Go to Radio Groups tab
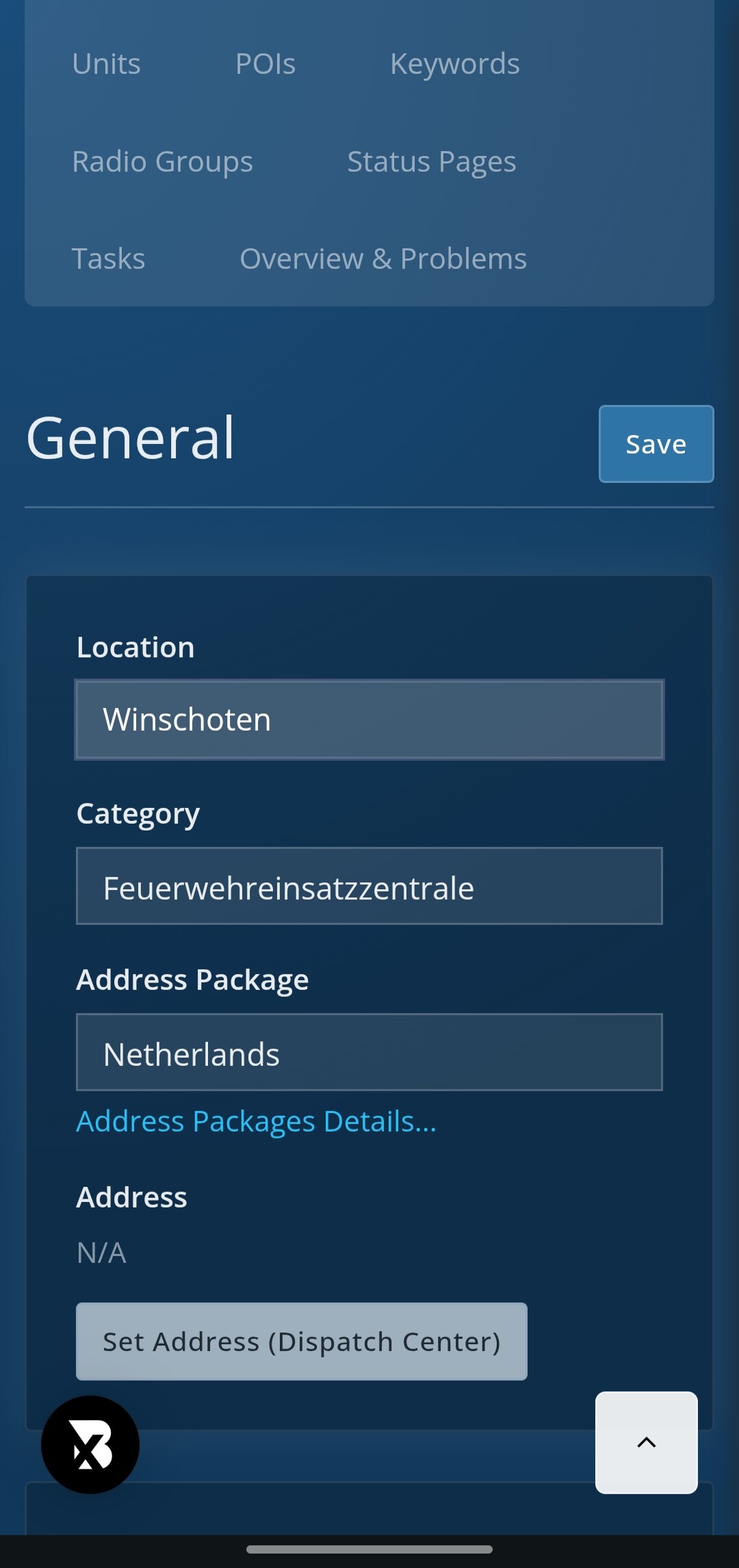 click(162, 162)
